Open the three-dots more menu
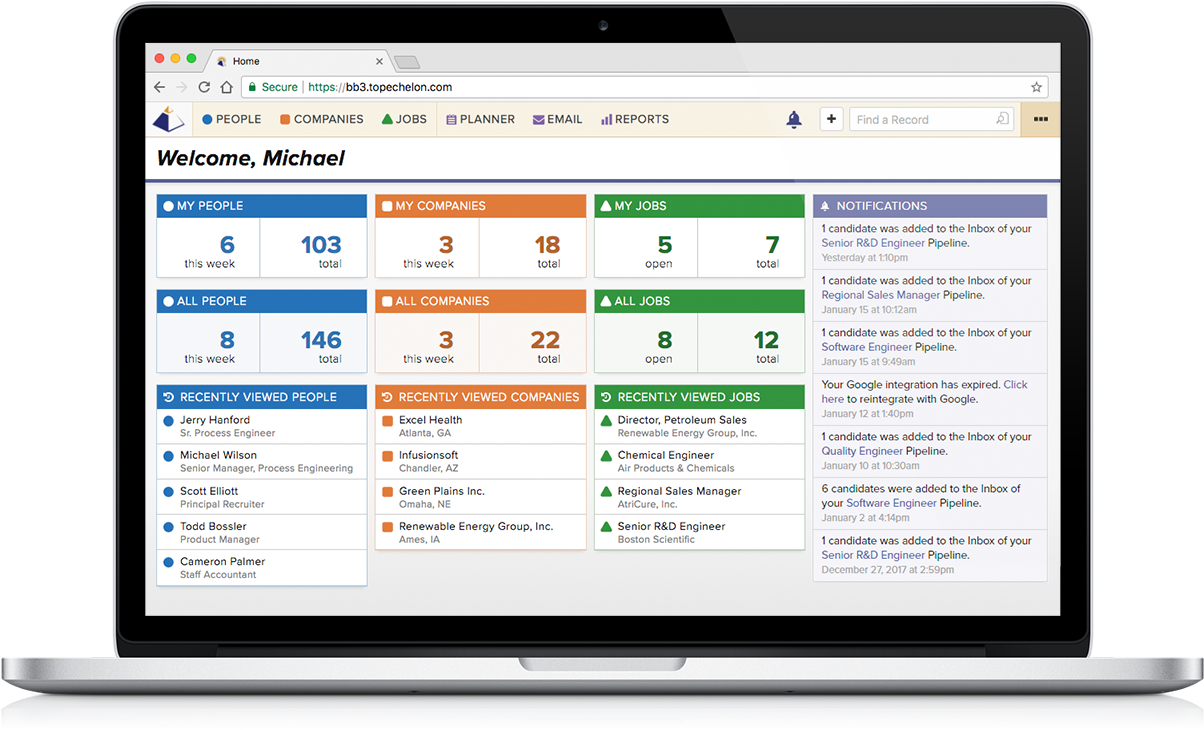 coord(1040,119)
